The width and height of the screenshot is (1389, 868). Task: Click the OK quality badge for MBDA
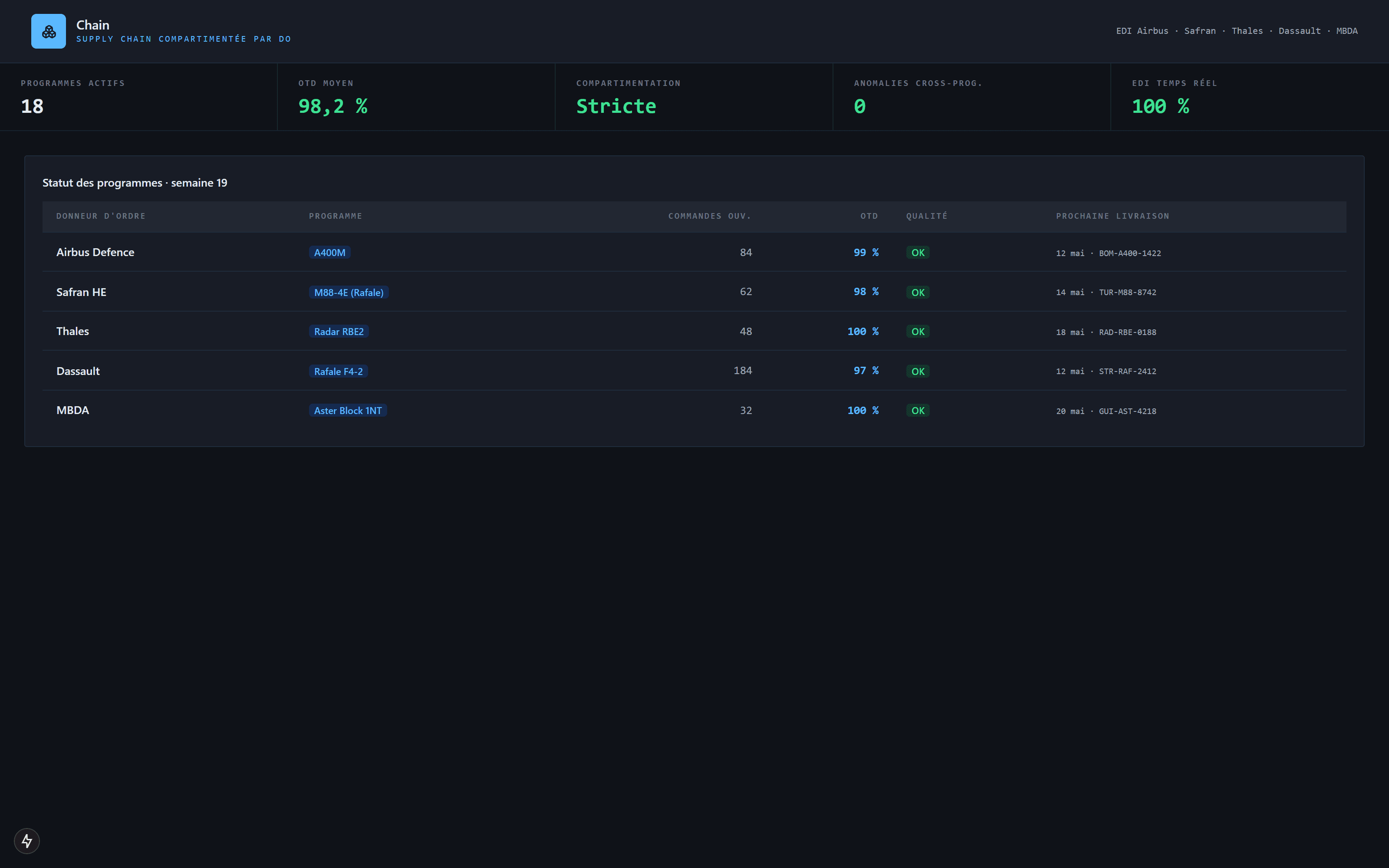point(918,411)
